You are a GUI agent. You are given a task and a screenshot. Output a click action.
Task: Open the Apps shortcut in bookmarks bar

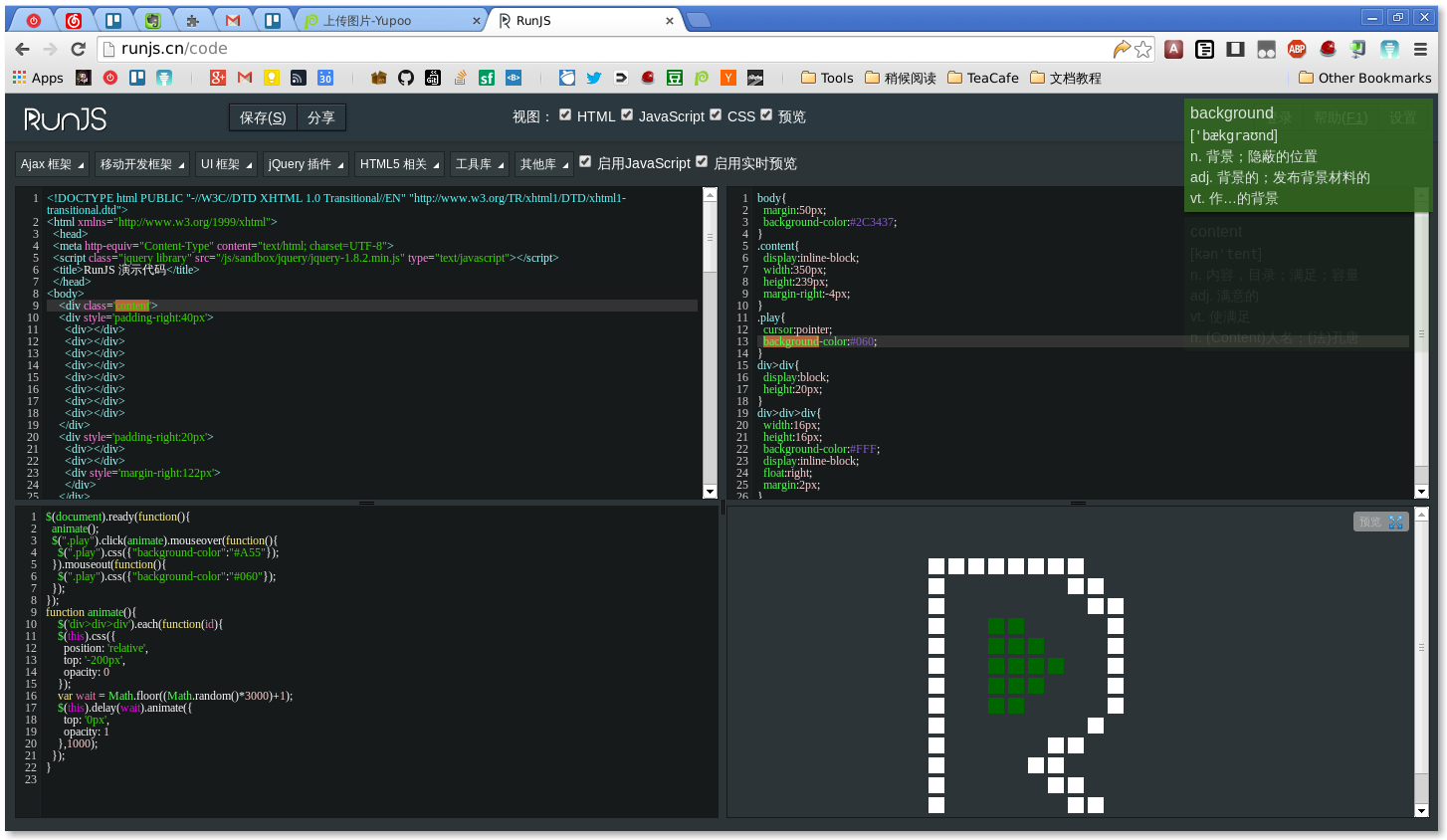(x=38, y=78)
